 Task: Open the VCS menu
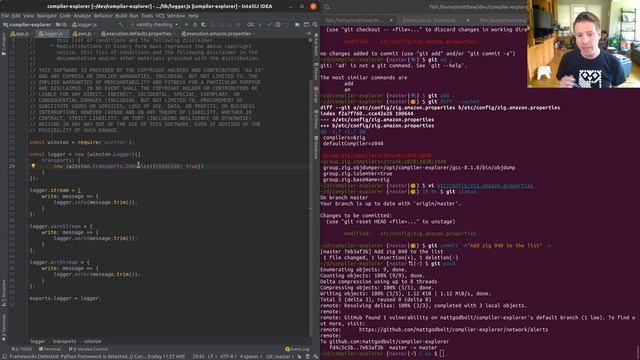160,16
